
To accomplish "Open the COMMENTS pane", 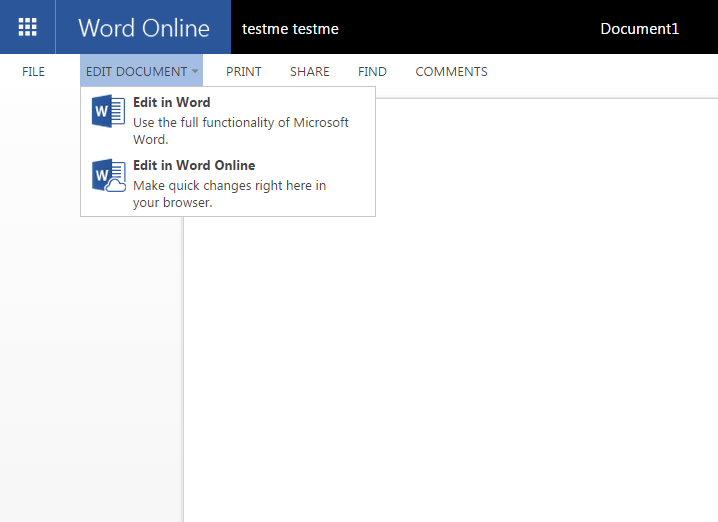I will tap(451, 71).
